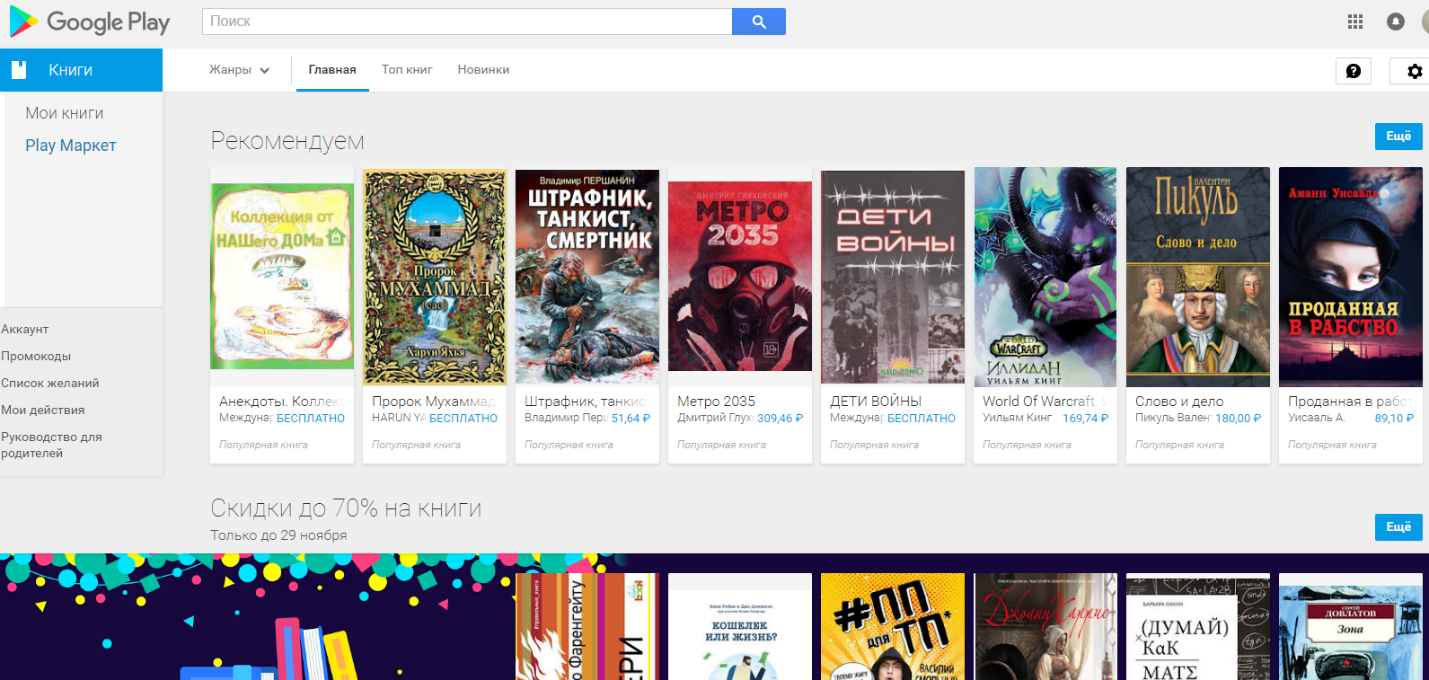This screenshot has height=680, width=1429.
Task: Click БЕСПЛАТНО under Анекдоты book
Action: click(x=310, y=418)
